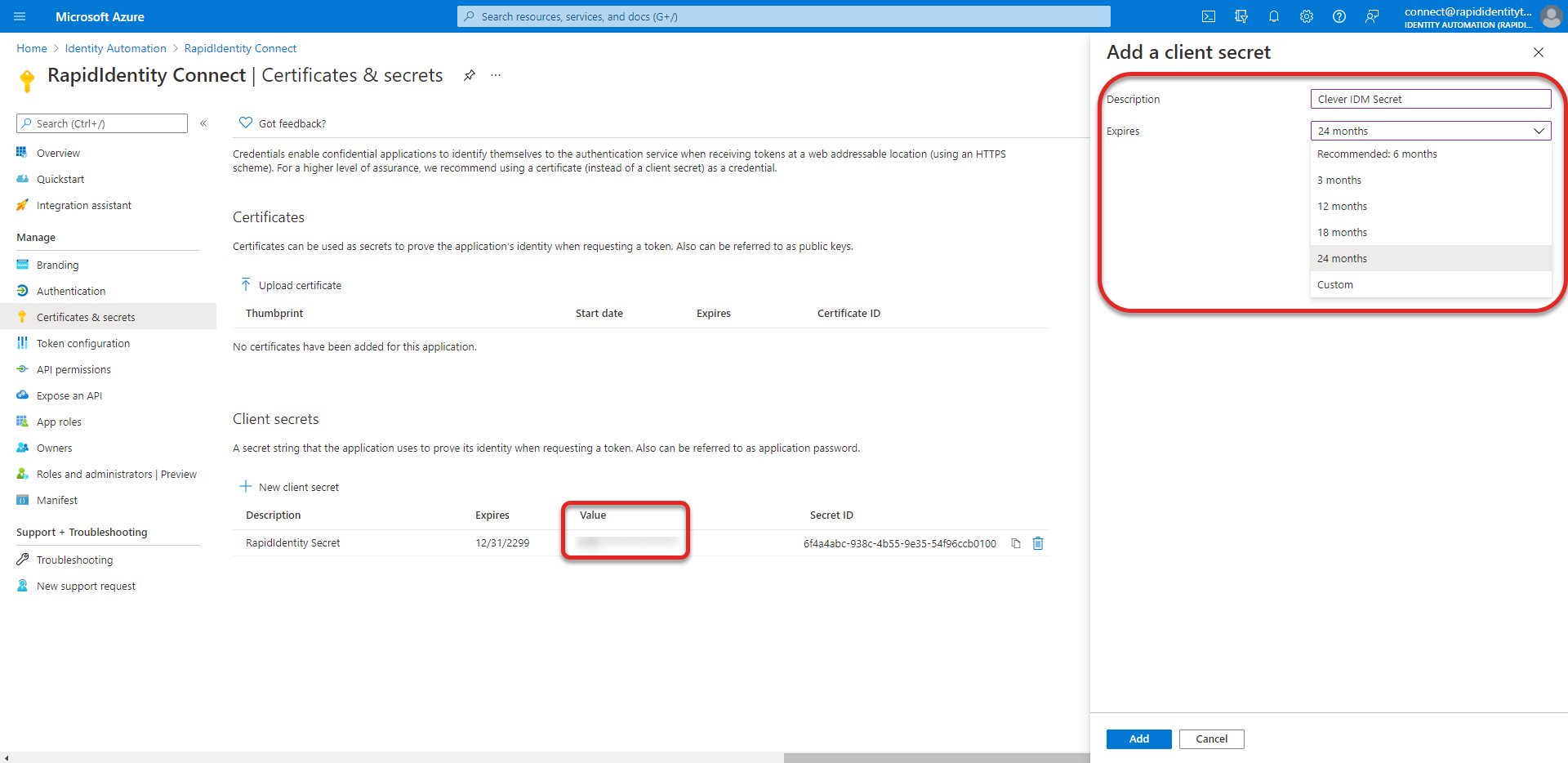Screen dimensions: 1568x763
Task: Open the Directories + subscriptions filter icon
Action: pyautogui.click(x=1241, y=16)
